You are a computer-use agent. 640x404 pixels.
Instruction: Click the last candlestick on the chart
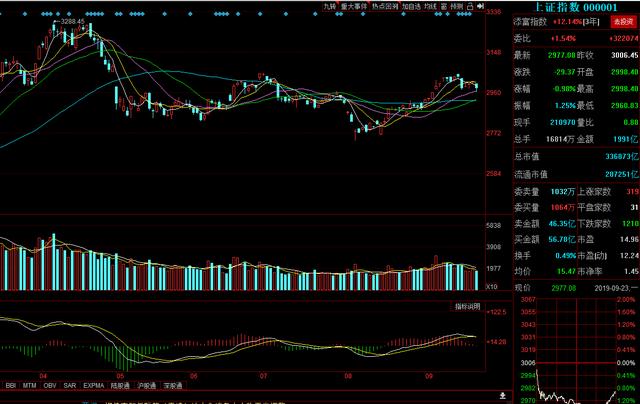pos(476,87)
